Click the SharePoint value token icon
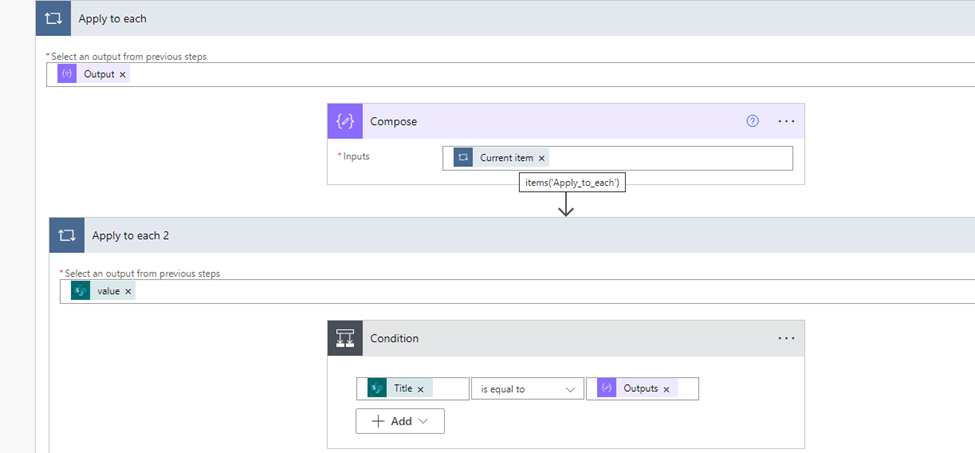 (x=80, y=291)
